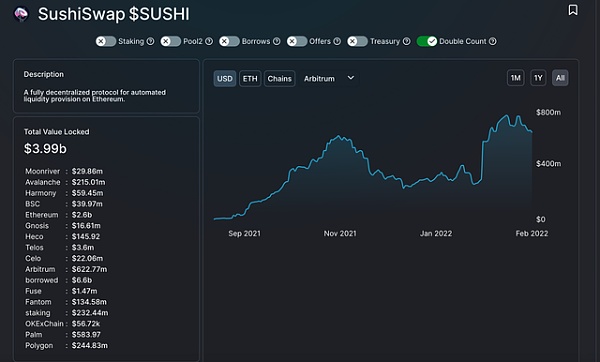
Task: Open the Double Count help question-mark icon
Action: (493, 41)
